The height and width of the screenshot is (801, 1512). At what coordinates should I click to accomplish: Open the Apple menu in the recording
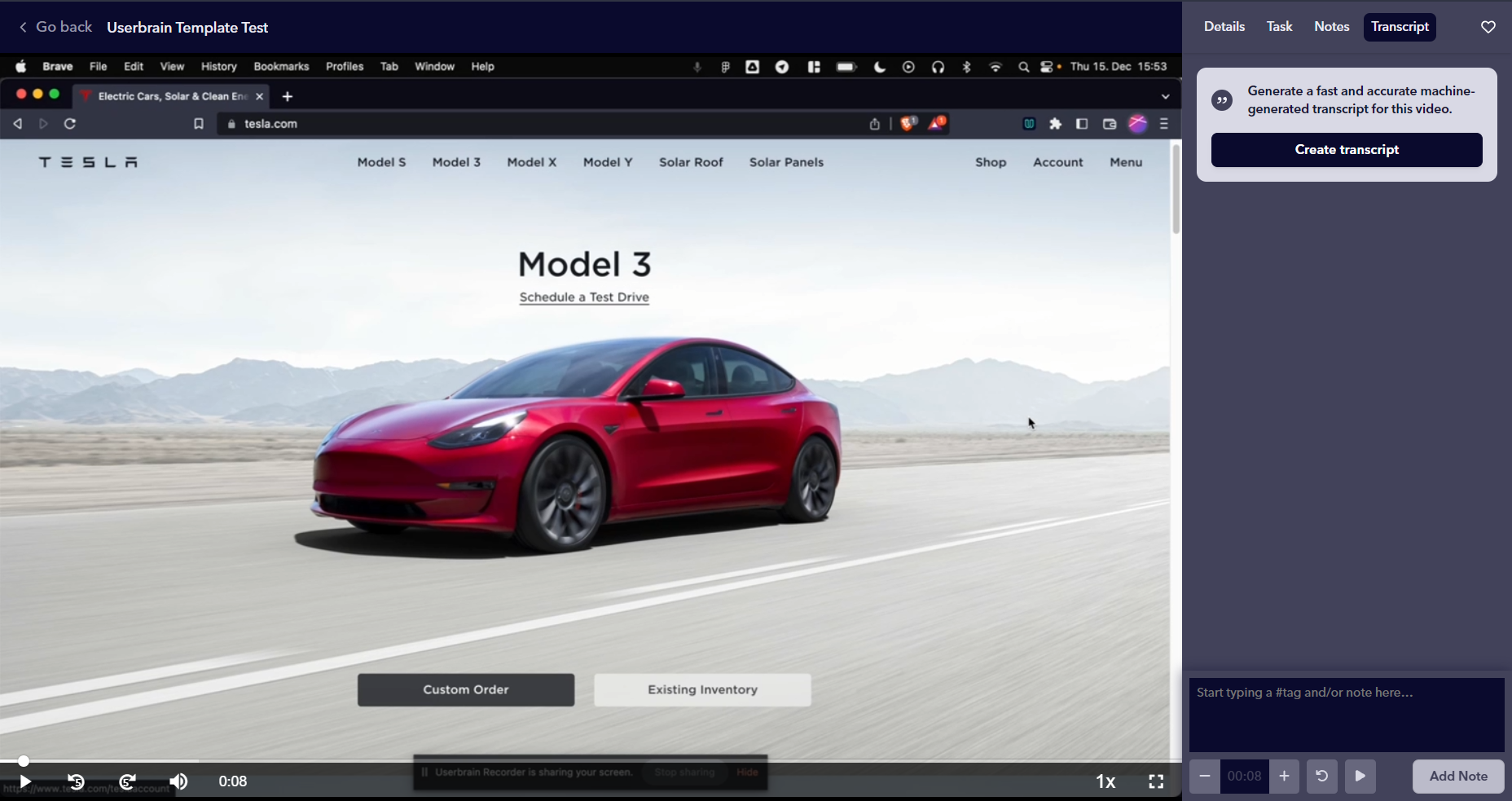pyautogui.click(x=21, y=67)
